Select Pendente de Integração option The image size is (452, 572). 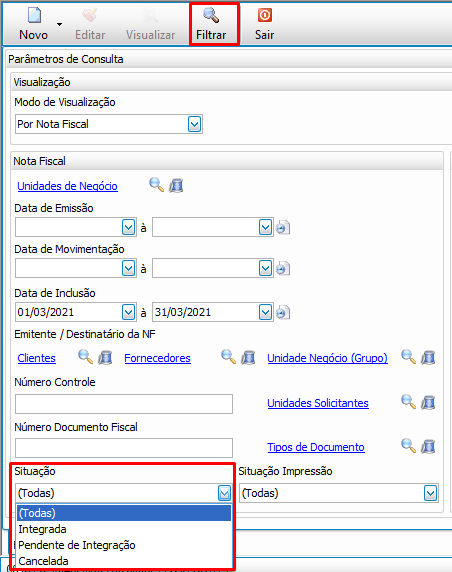pyautogui.click(x=124, y=545)
